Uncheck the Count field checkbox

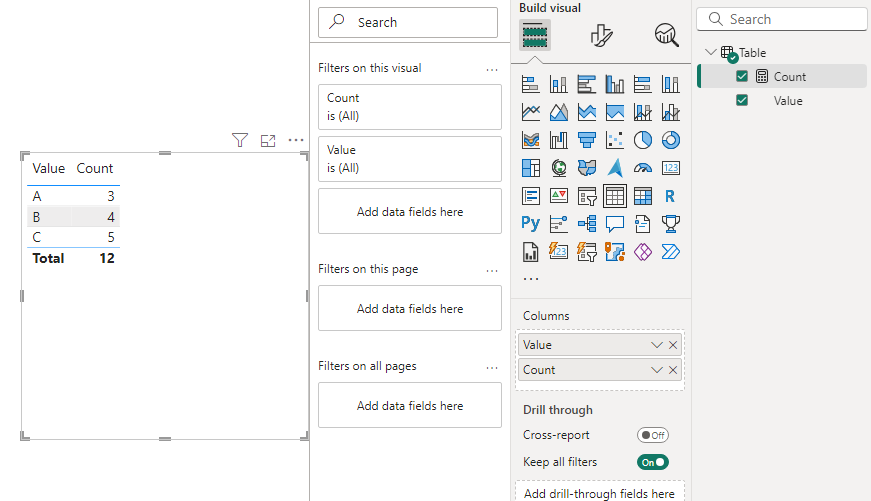[742, 76]
